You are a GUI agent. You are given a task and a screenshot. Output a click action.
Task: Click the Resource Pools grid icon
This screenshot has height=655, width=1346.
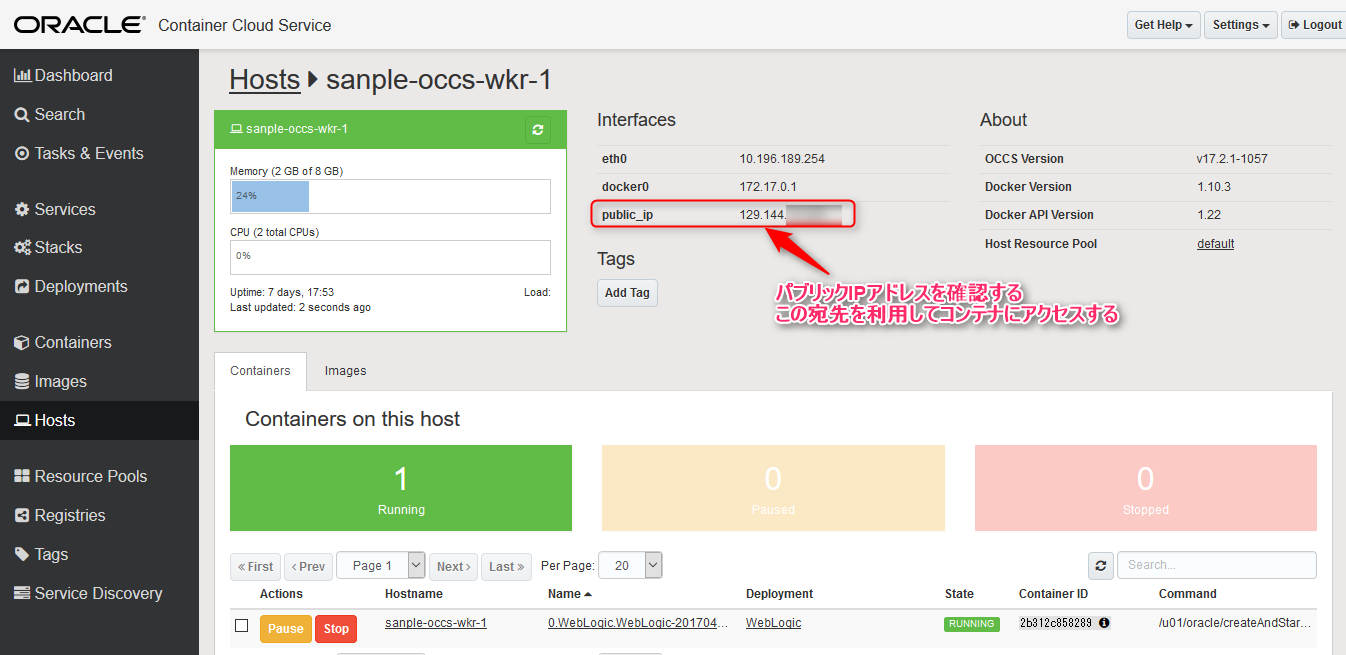(22, 476)
